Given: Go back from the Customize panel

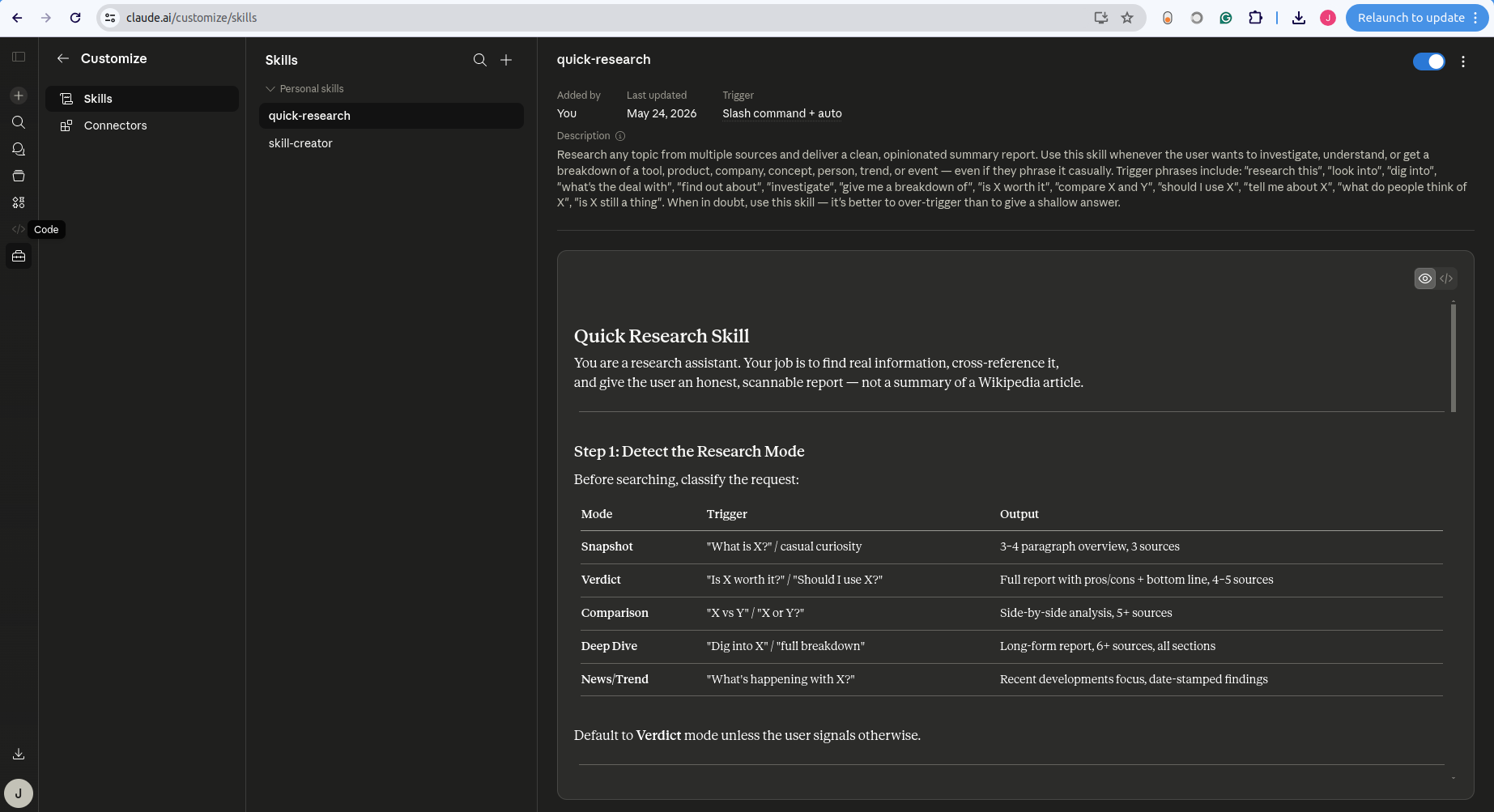Looking at the screenshot, I should (63, 58).
